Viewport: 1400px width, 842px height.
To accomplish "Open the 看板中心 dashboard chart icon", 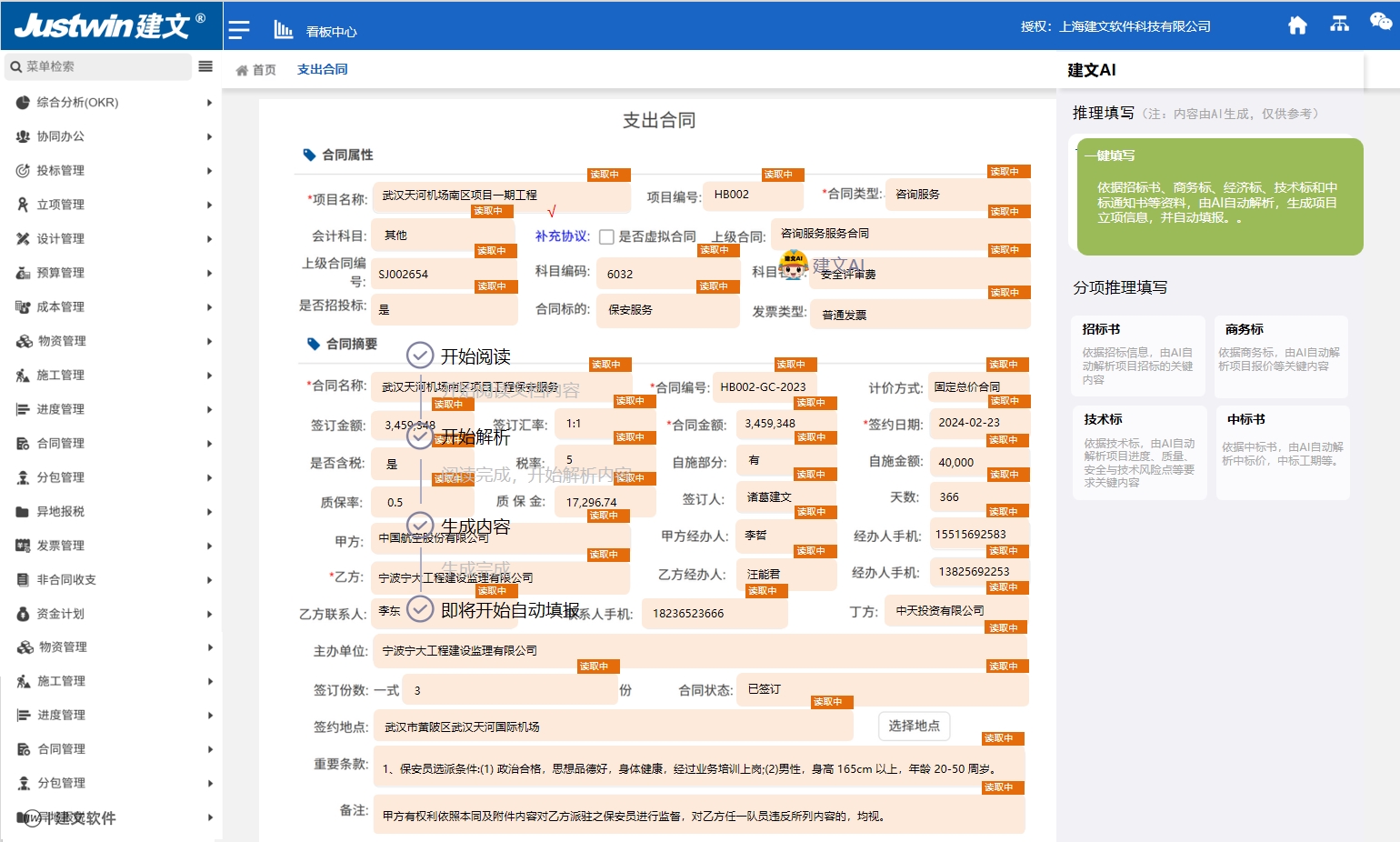I will click(x=284, y=30).
